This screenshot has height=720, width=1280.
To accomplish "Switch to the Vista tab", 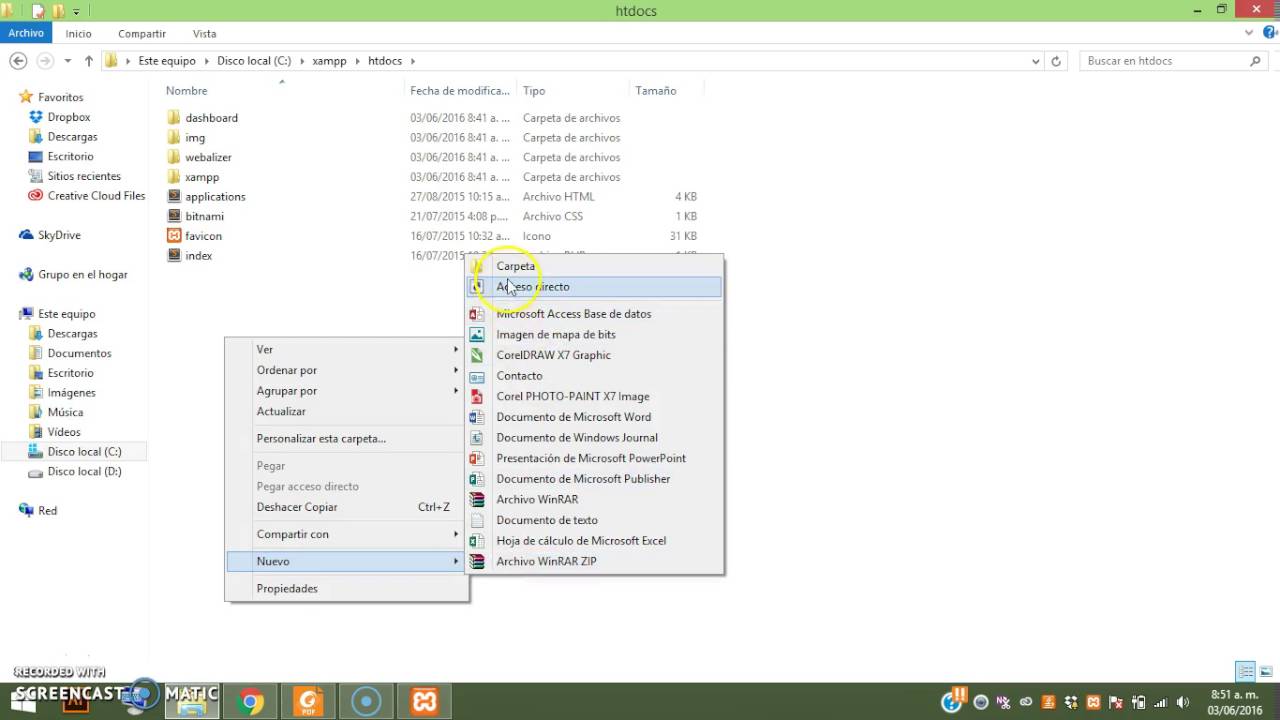I will click(205, 33).
